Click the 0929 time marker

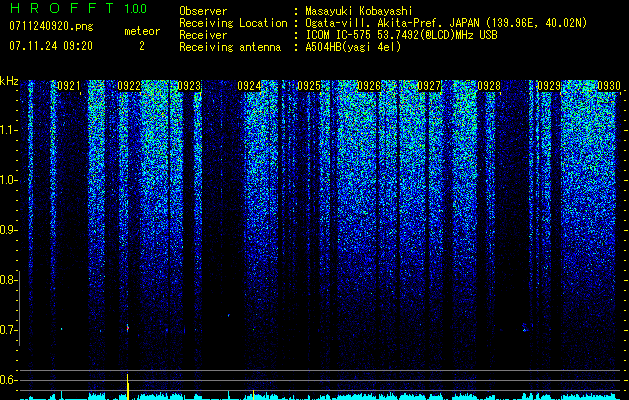pyautogui.click(x=549, y=86)
